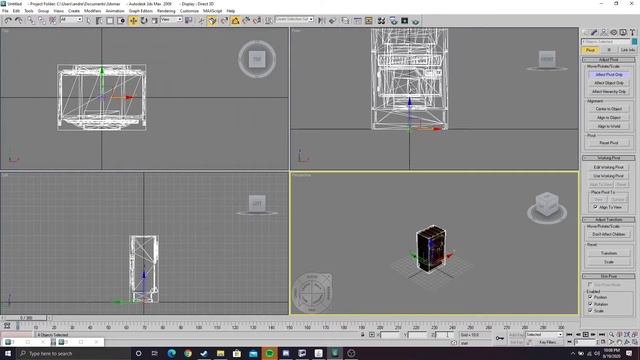The image size is (640, 360).
Task: Switch to the Modify command panel tab
Action: pos(594,32)
